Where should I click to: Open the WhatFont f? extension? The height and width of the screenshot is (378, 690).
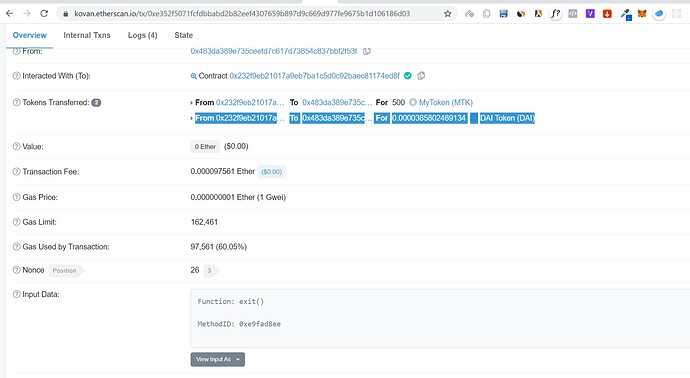pyautogui.click(x=556, y=14)
